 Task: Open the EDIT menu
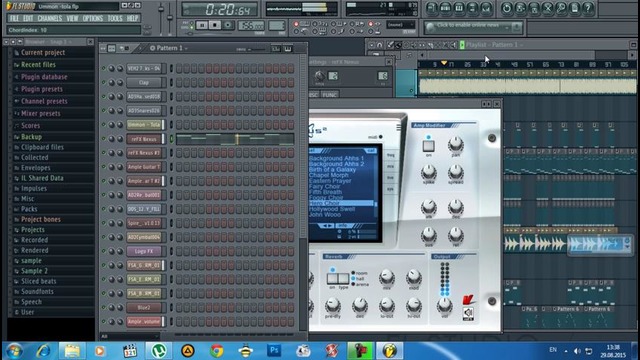28,18
